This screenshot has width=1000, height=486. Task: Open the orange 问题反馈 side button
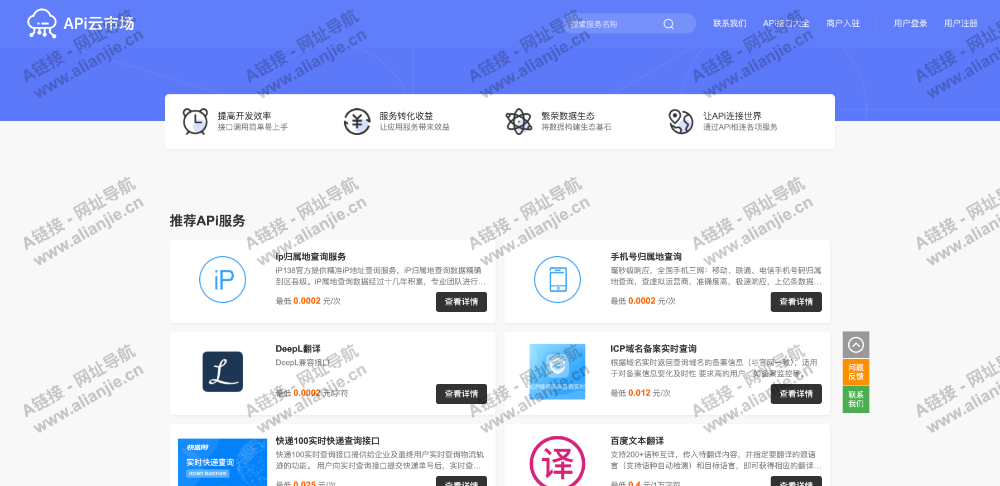click(856, 372)
